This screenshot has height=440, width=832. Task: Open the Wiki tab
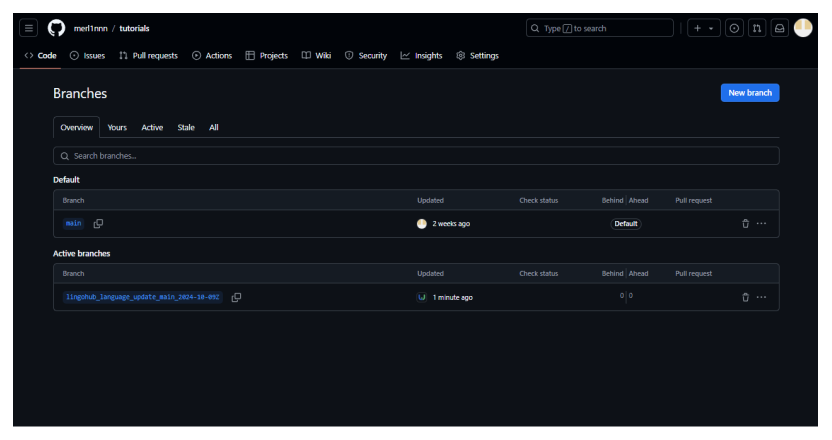[x=316, y=56]
